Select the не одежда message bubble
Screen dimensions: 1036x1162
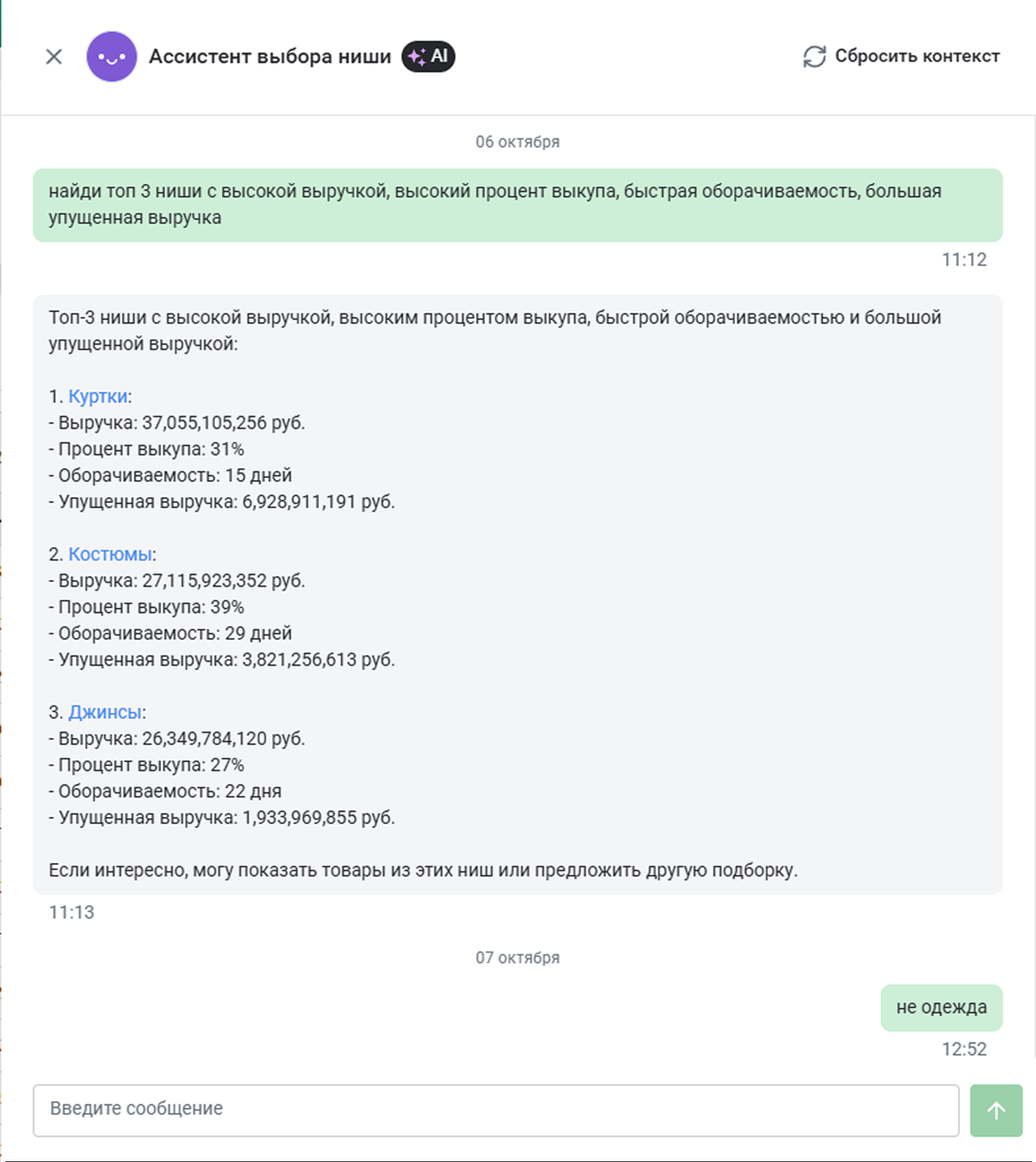click(941, 1007)
